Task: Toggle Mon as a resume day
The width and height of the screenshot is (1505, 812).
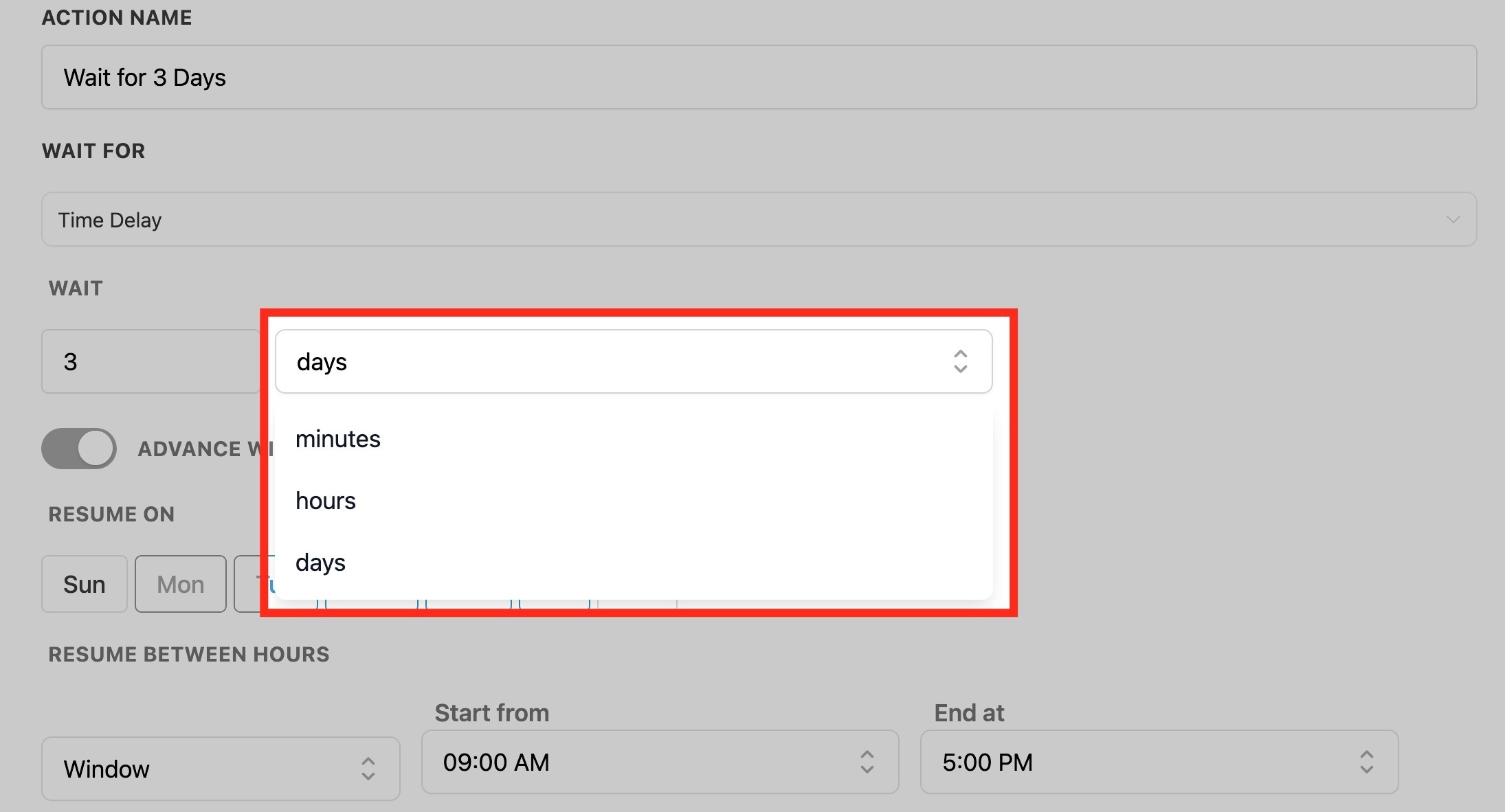Action: [180, 584]
